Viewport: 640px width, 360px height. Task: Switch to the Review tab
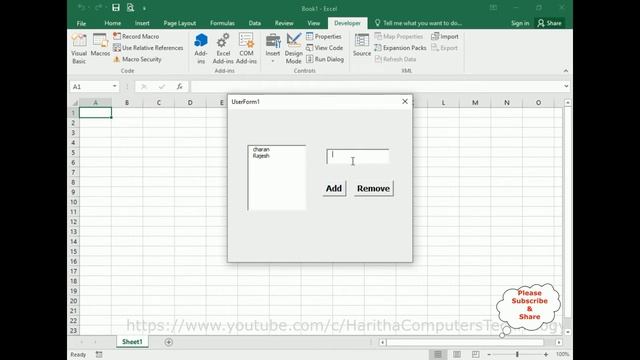284,23
